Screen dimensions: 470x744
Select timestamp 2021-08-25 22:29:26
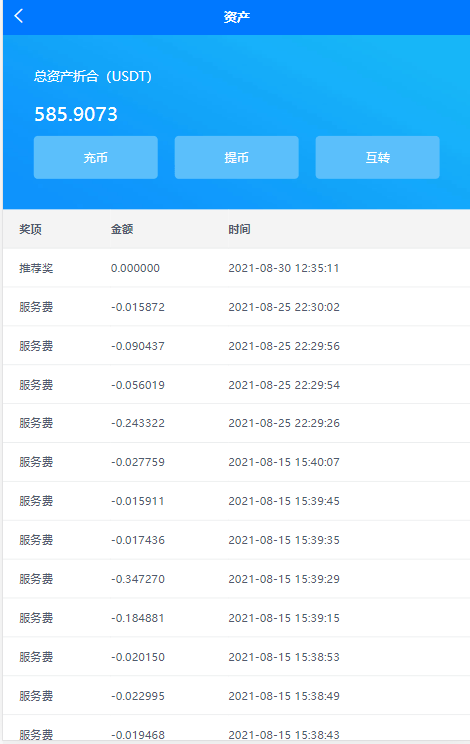(284, 423)
